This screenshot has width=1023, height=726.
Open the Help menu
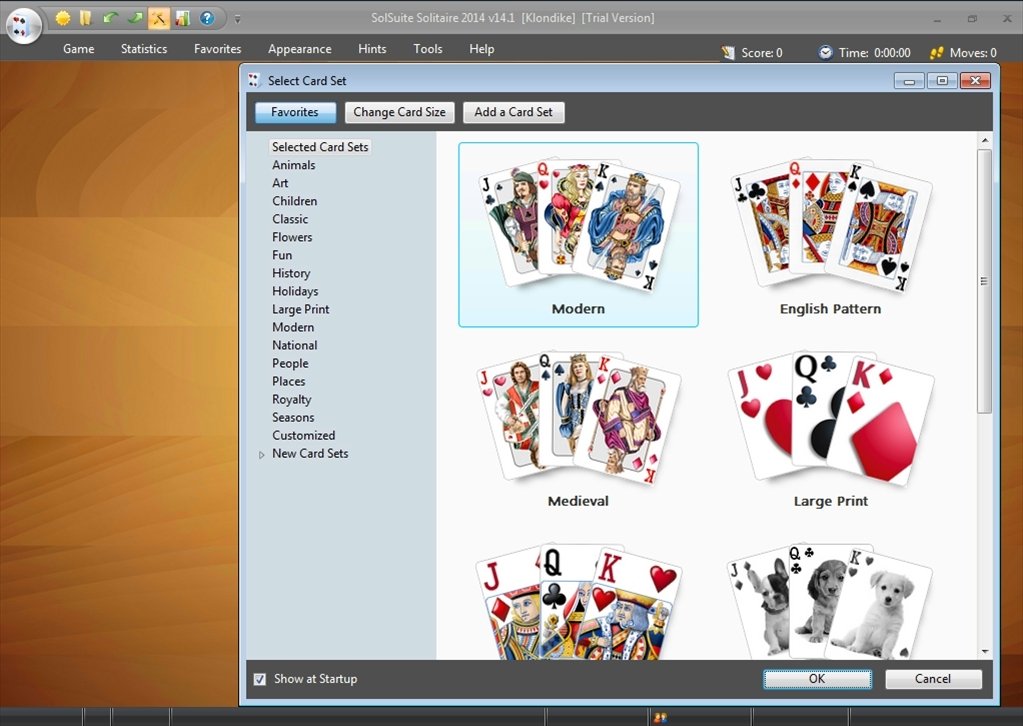[481, 49]
